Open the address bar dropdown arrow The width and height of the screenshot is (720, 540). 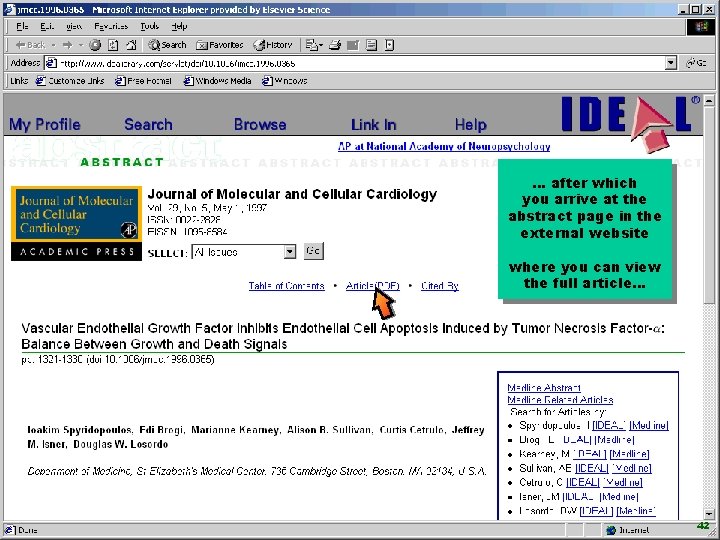point(671,63)
